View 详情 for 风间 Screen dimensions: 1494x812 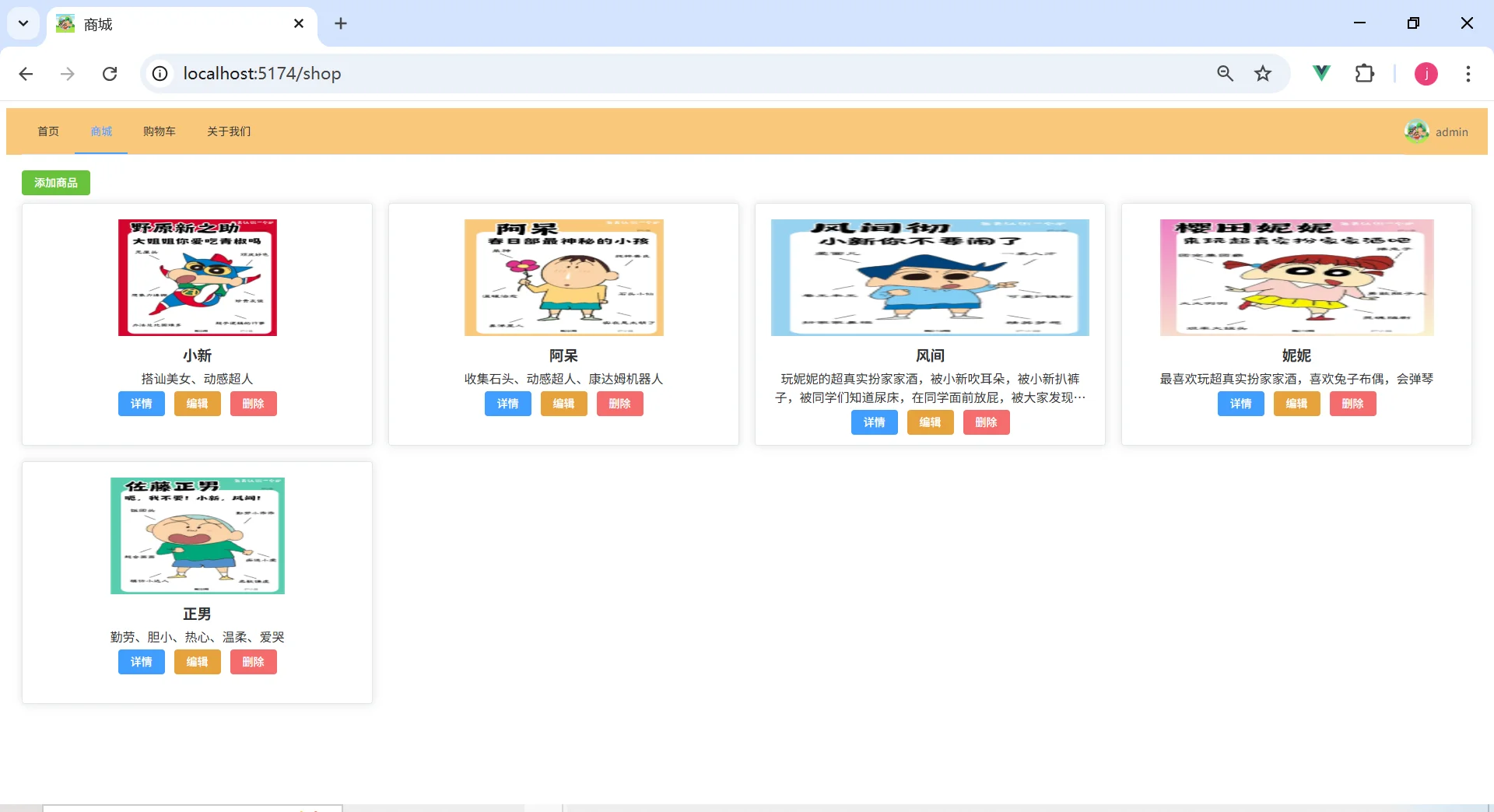(875, 422)
